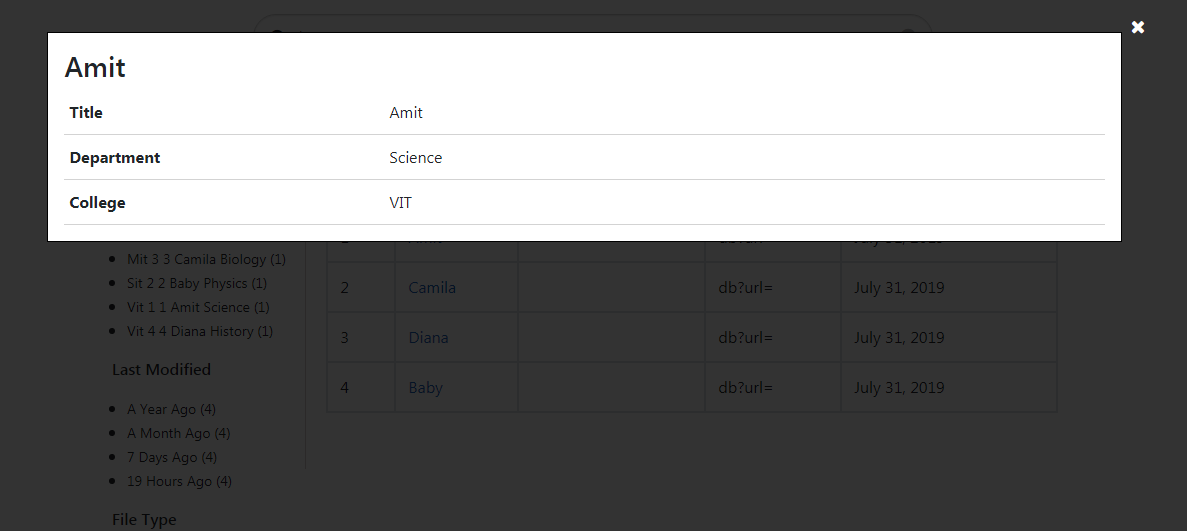Open the Diana result link
This screenshot has width=1187, height=531.
click(428, 338)
